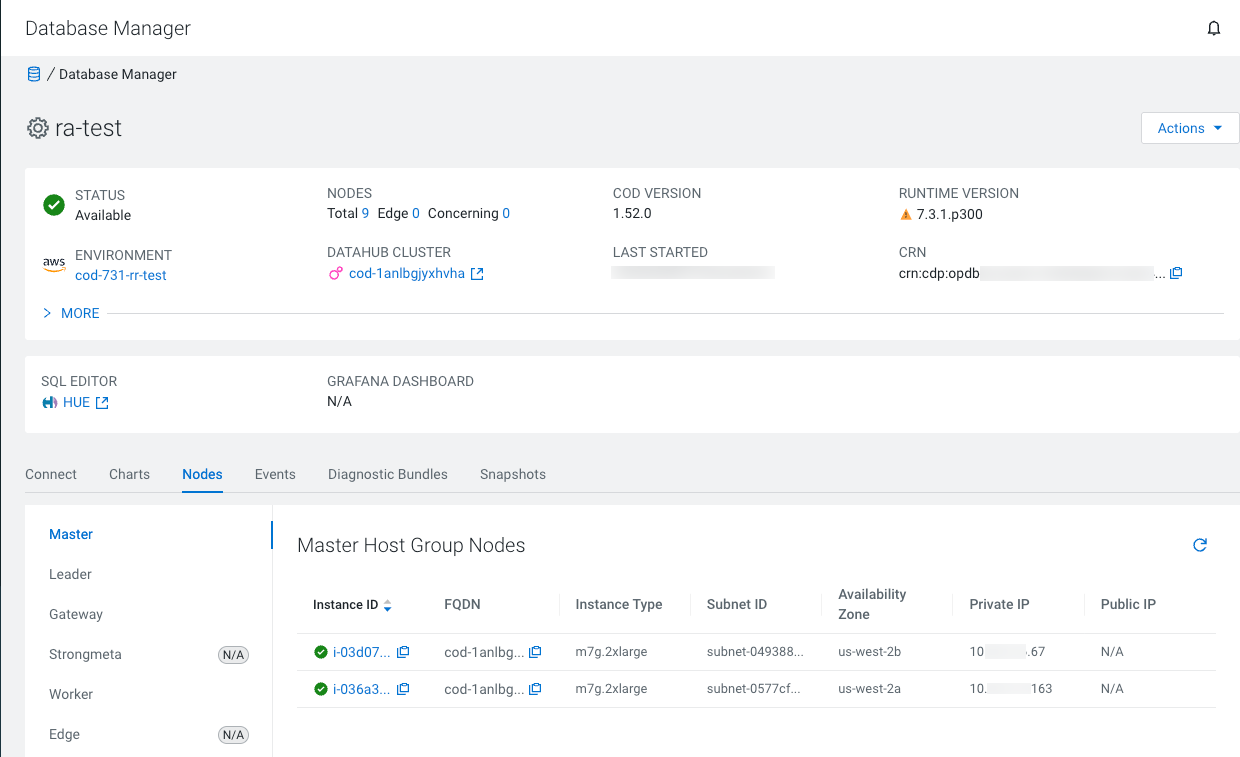The image size is (1240, 757).
Task: Copy instance ID i-036a3 to clipboard
Action: tap(403, 689)
